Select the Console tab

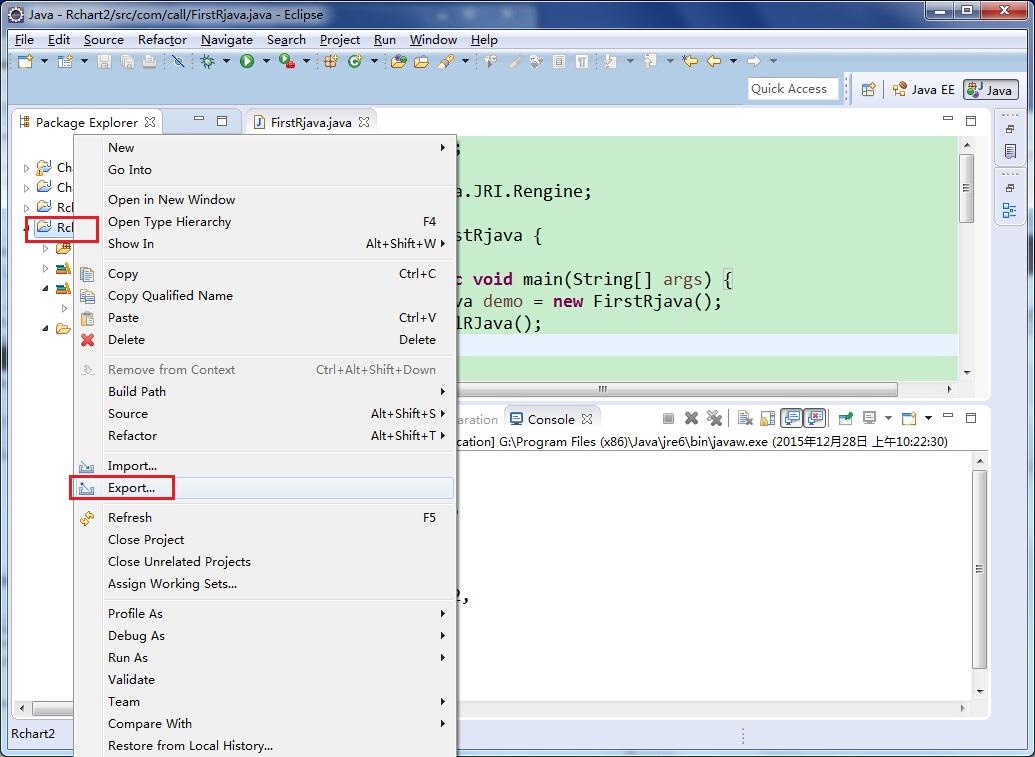pos(550,419)
